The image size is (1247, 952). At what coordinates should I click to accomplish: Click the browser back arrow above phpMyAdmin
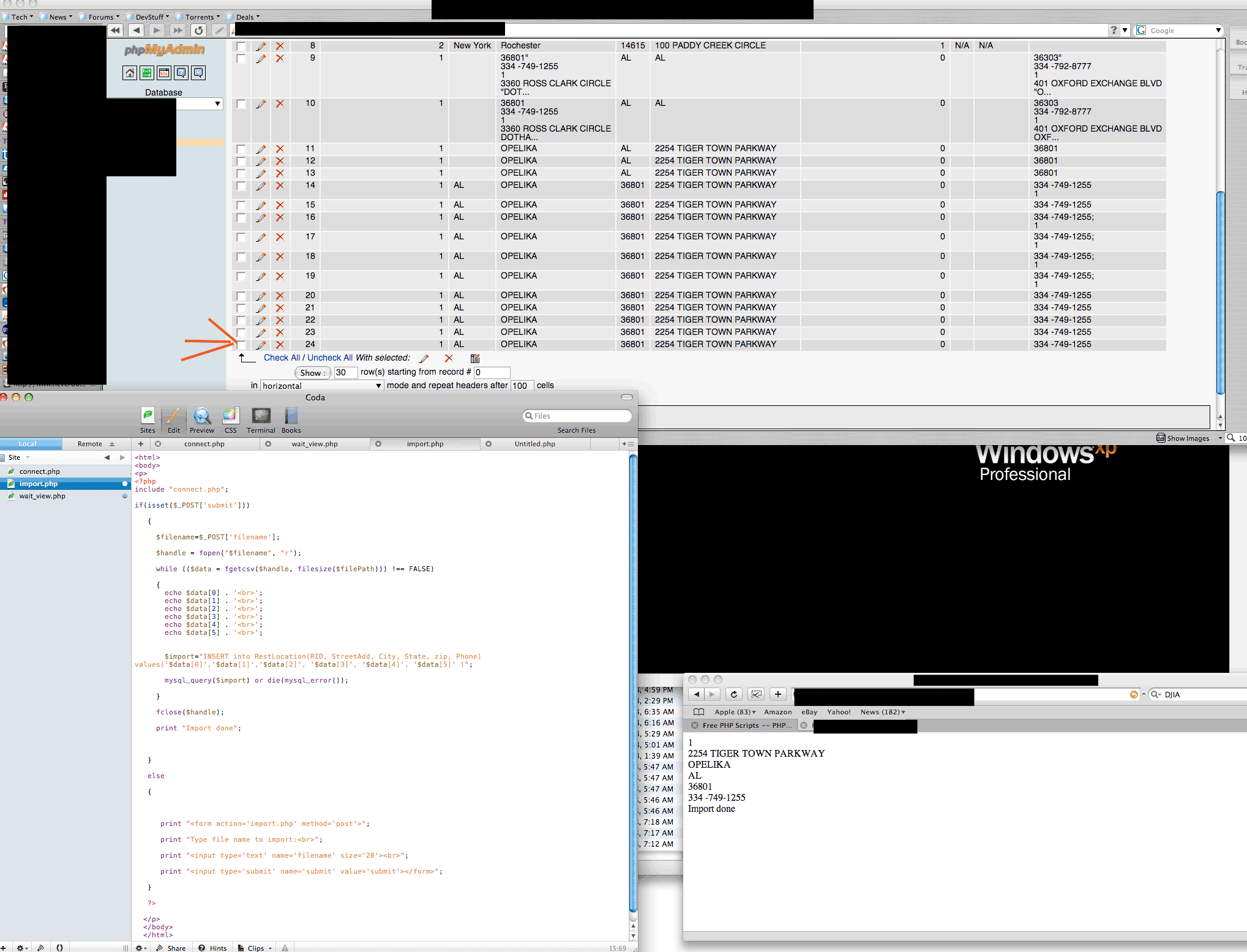pos(136,30)
